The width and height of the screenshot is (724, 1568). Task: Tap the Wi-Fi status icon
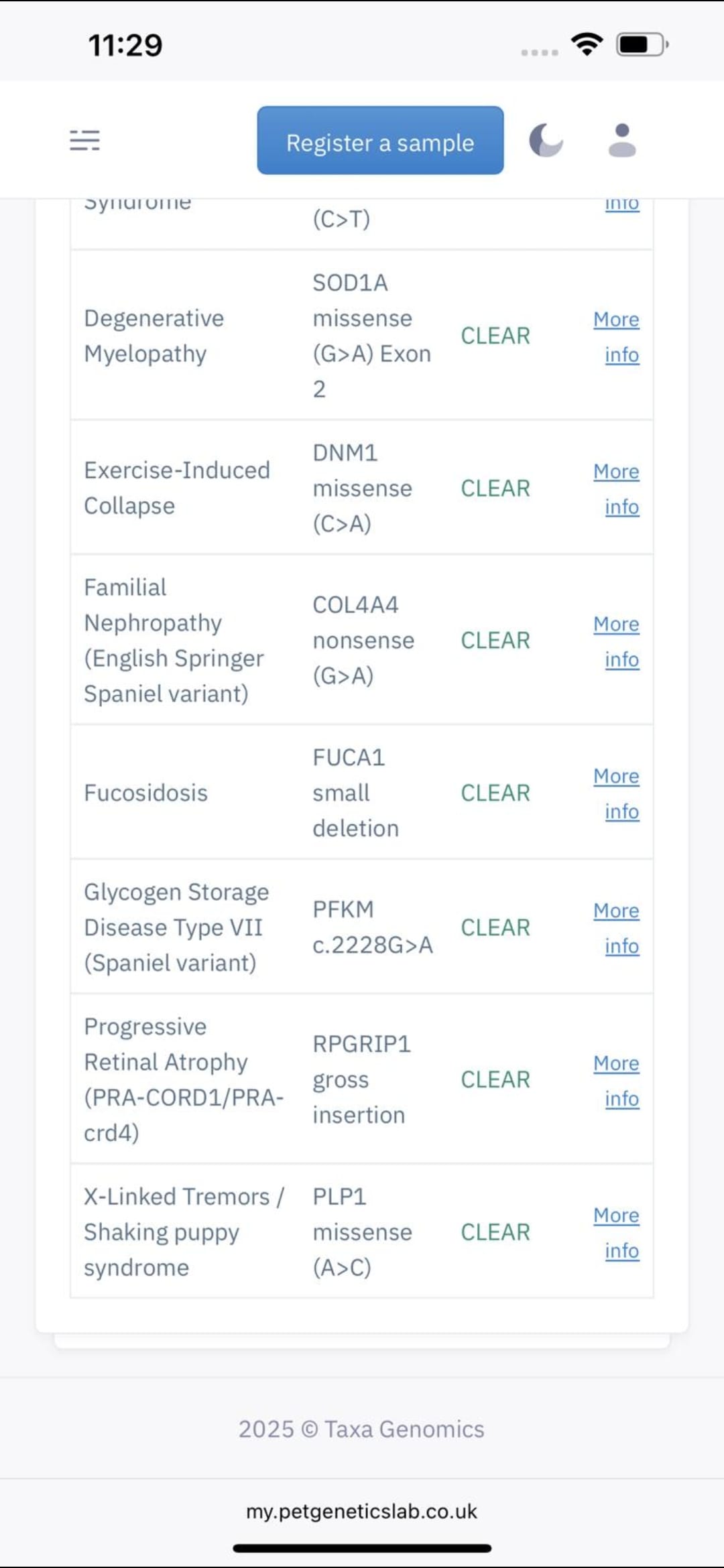587,44
